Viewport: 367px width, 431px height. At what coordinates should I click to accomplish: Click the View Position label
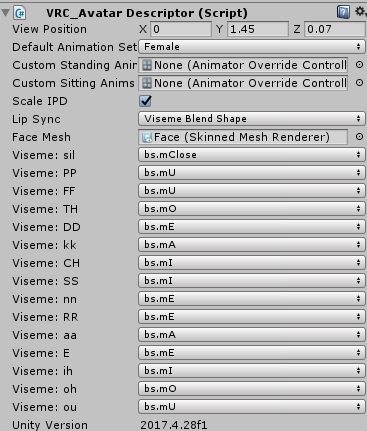[49, 29]
